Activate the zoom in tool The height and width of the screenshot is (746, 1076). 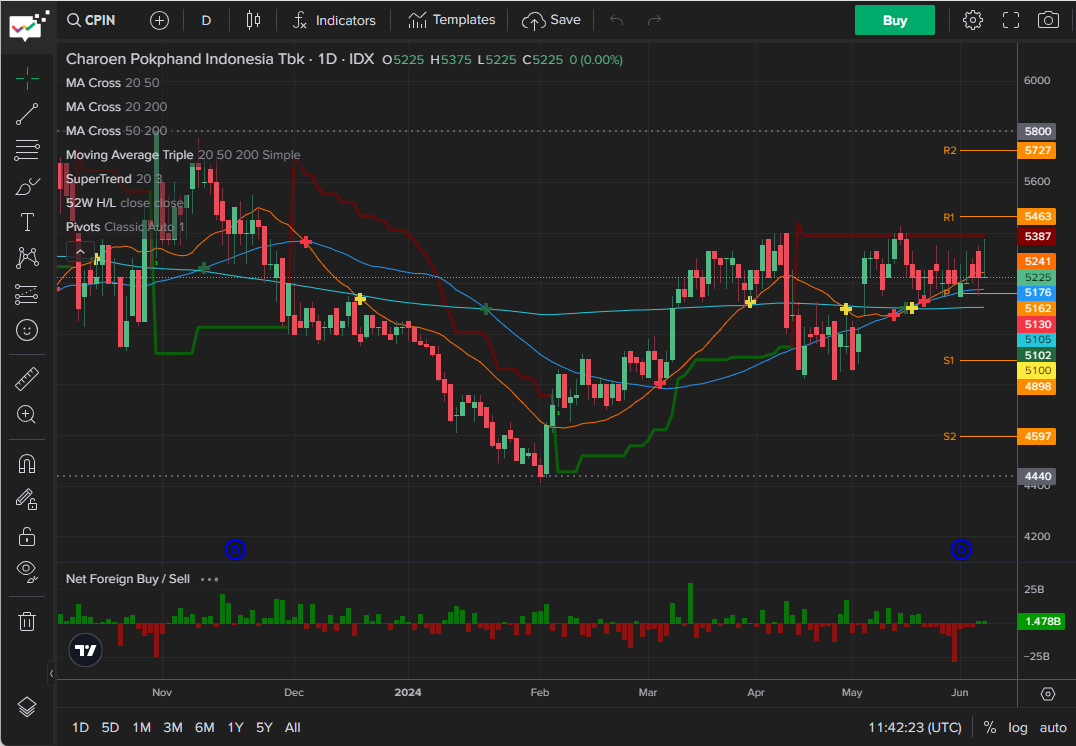(27, 414)
